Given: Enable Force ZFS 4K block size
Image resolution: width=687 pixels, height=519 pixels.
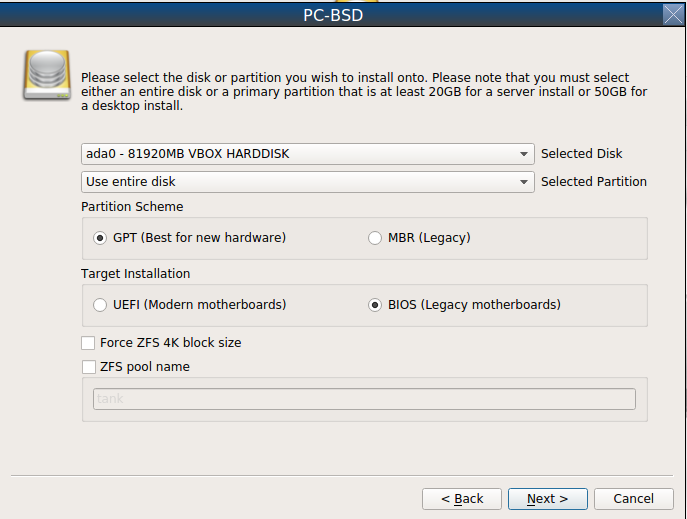Looking at the screenshot, I should [x=88, y=343].
